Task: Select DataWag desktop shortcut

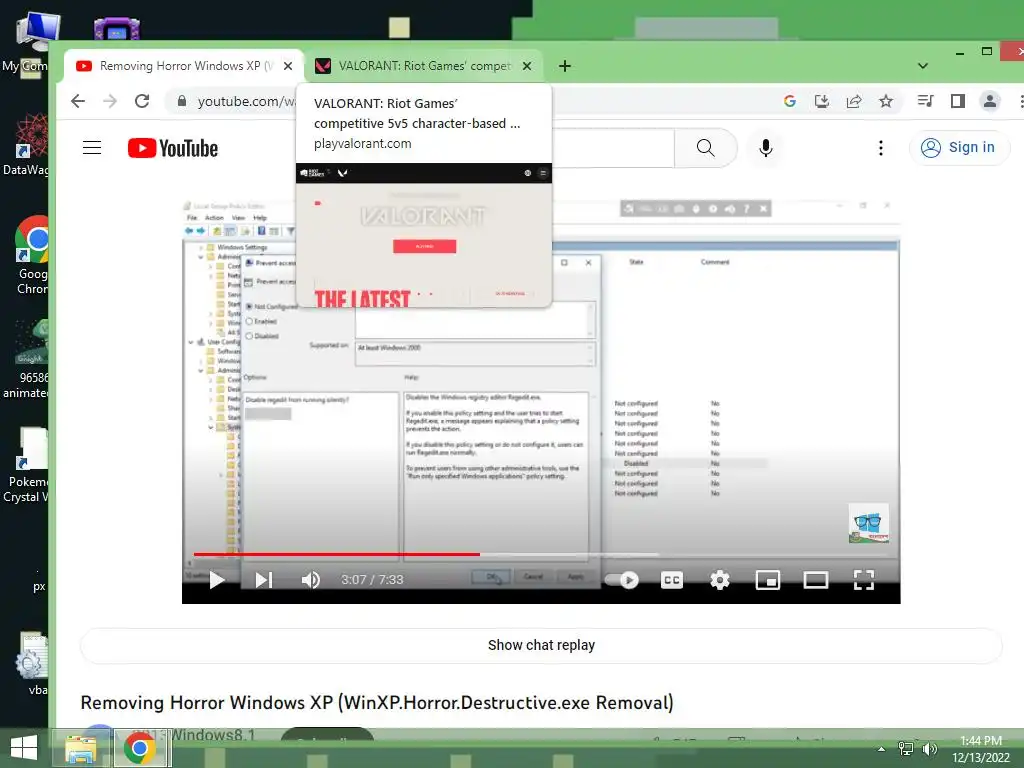Action: (x=27, y=144)
